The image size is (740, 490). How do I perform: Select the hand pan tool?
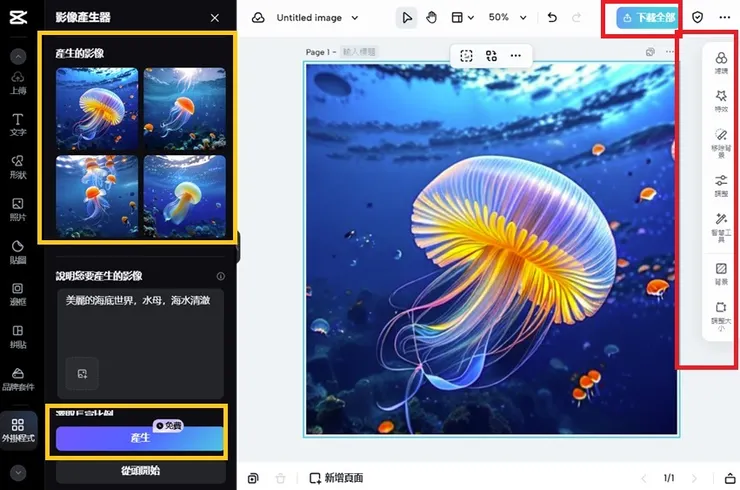[431, 18]
